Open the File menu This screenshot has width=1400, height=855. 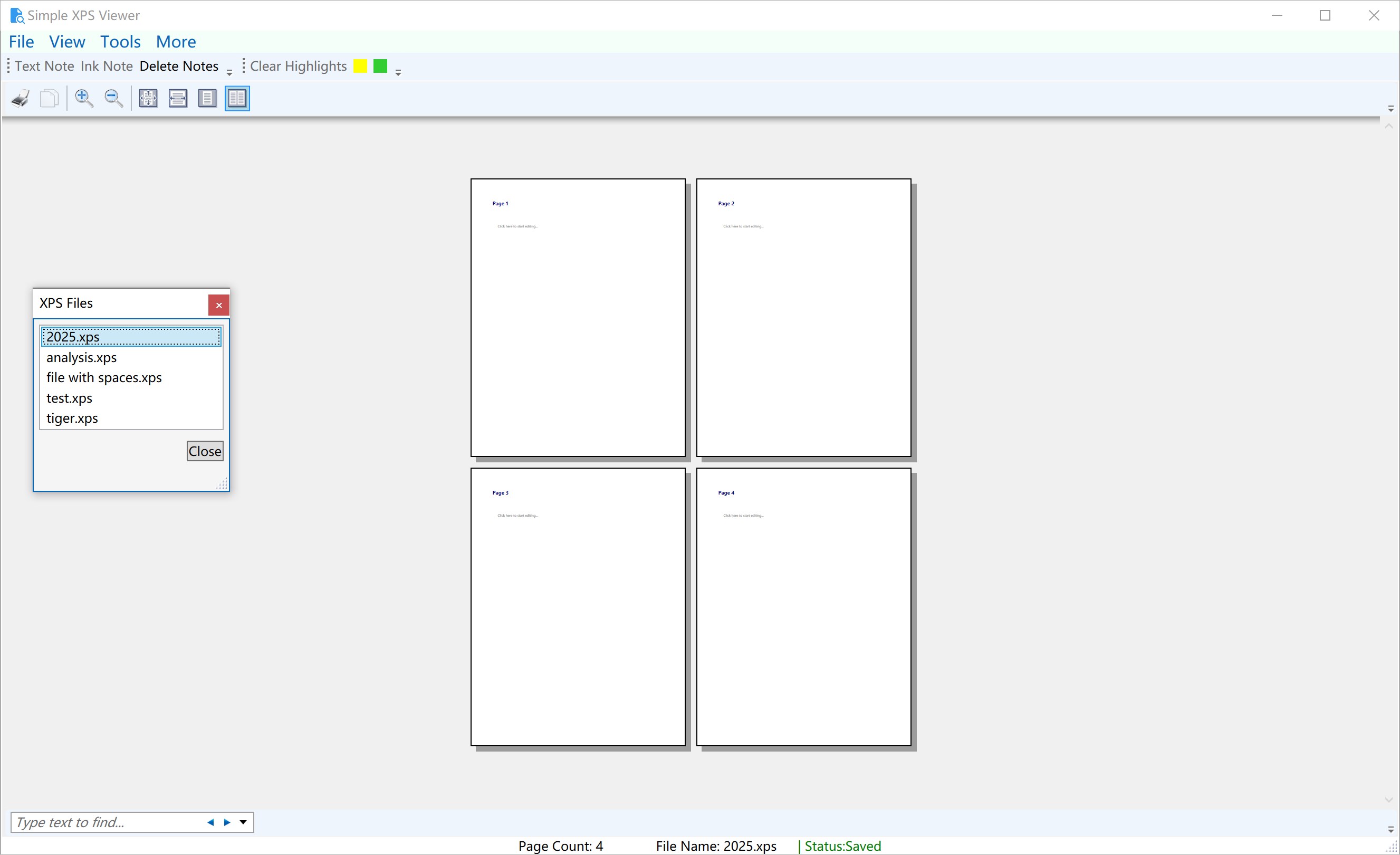pyautogui.click(x=21, y=42)
